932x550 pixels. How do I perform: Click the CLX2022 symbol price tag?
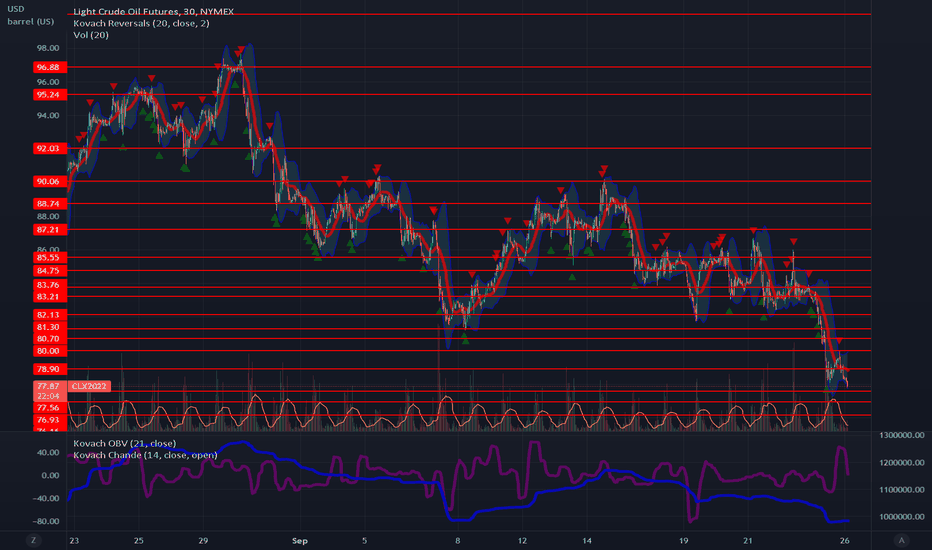(x=89, y=386)
